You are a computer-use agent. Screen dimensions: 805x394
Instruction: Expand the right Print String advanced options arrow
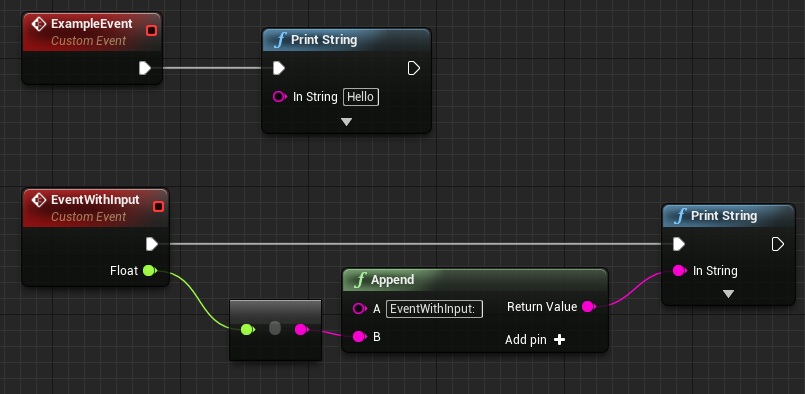728,294
